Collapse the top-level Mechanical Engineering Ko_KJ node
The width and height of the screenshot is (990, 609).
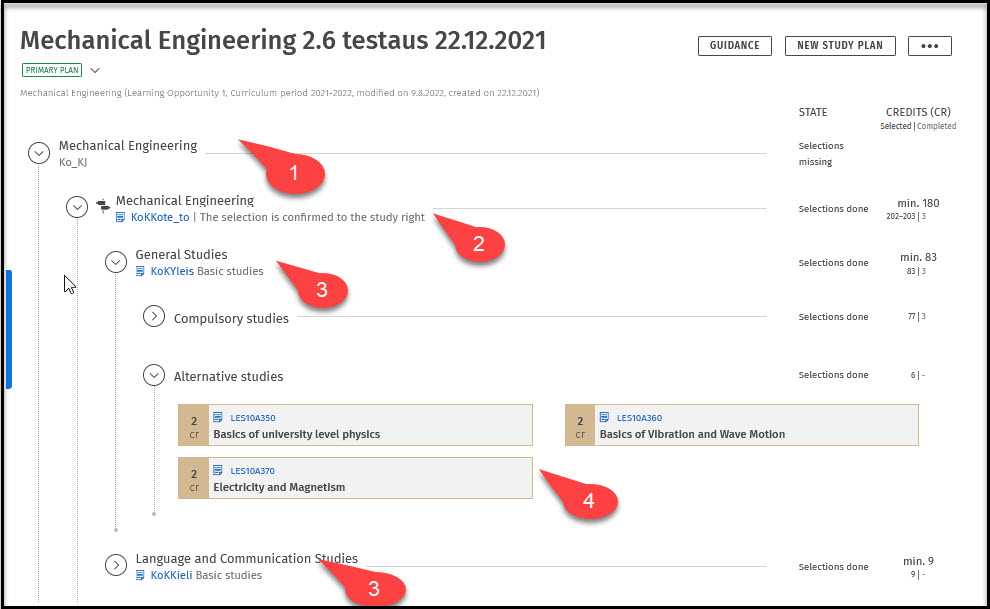pos(39,153)
